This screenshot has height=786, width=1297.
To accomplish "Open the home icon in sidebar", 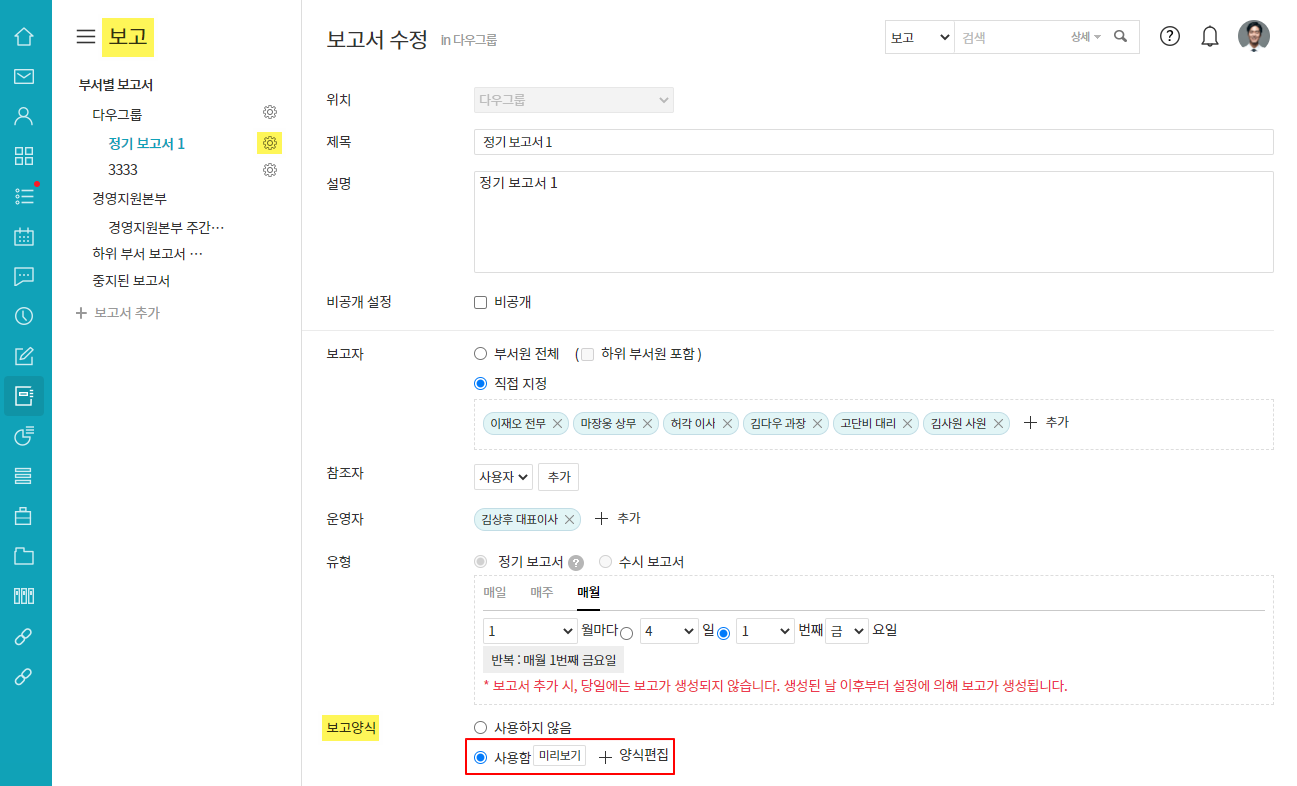I will click(24, 37).
